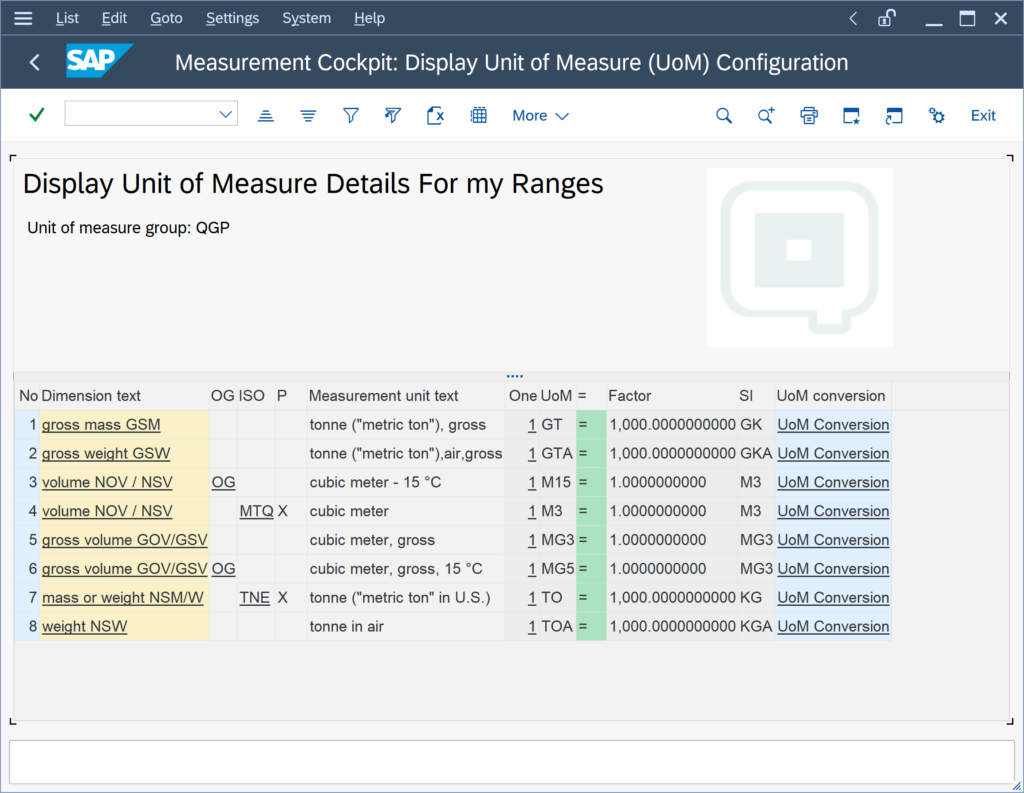Click the new GUI window icon

[x=851, y=116]
